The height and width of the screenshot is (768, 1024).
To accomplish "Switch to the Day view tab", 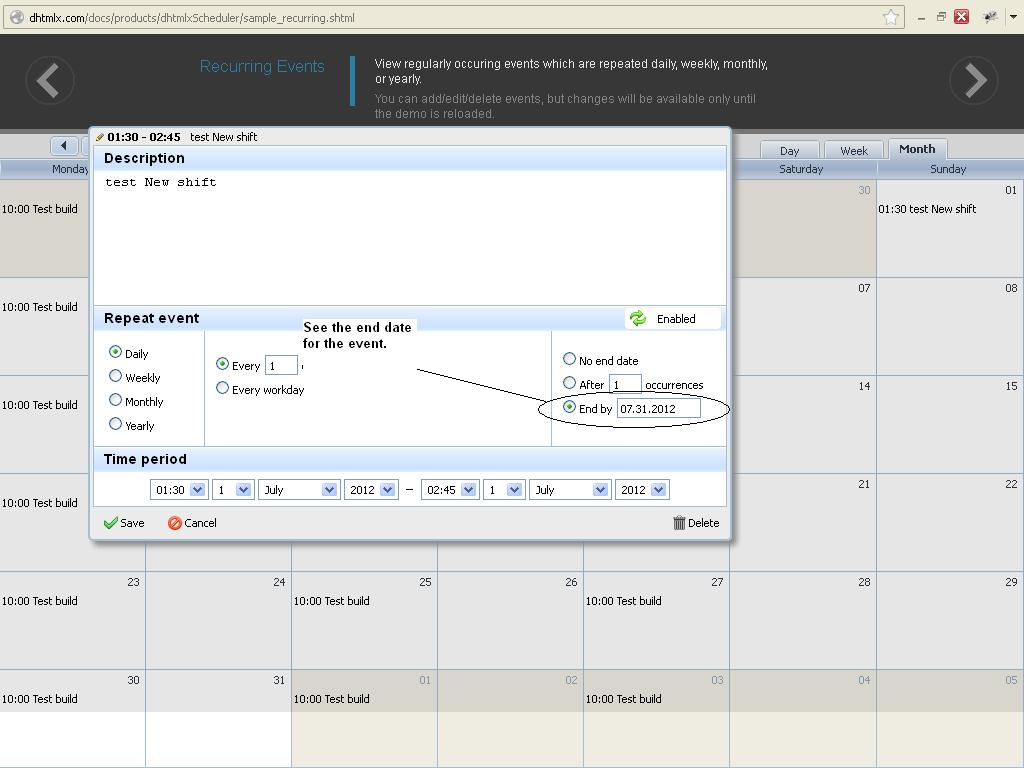I will click(789, 150).
